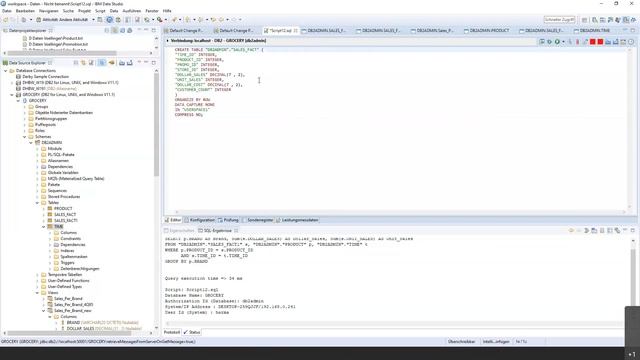Select the Product.txt file in project explorer
Viewport: 640px width, 360px height.
[56, 38]
